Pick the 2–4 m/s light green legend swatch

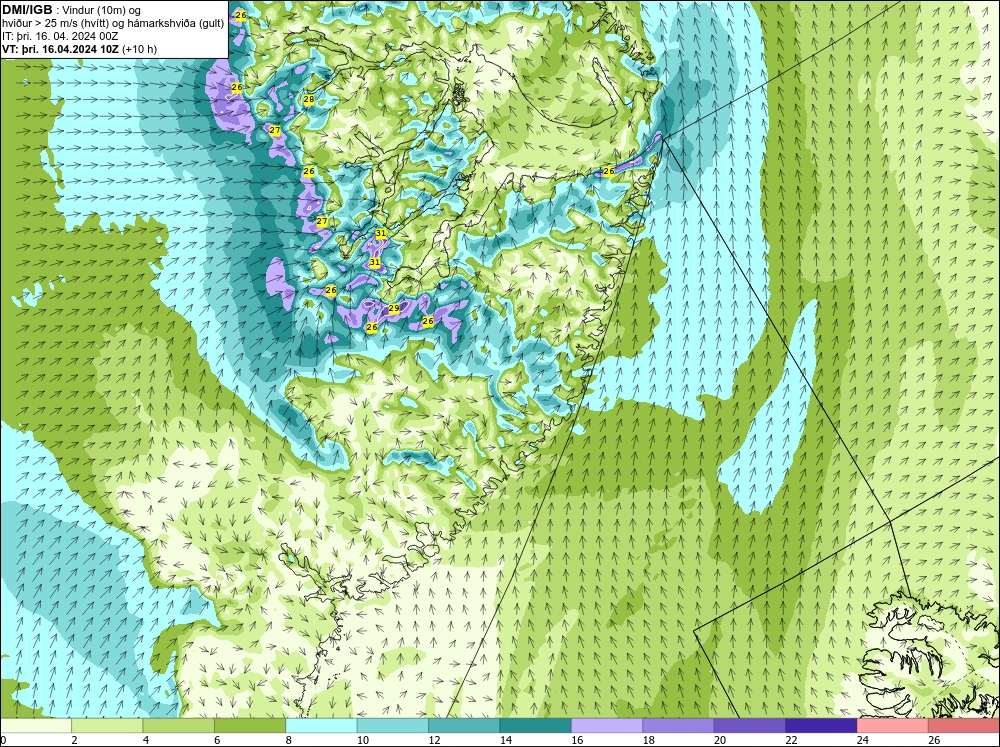click(107, 725)
